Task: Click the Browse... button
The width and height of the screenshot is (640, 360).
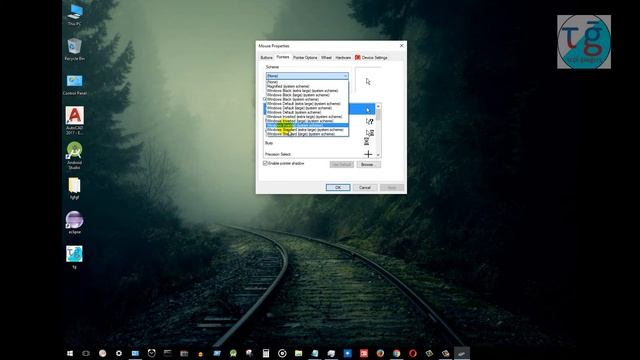Action: click(x=369, y=164)
